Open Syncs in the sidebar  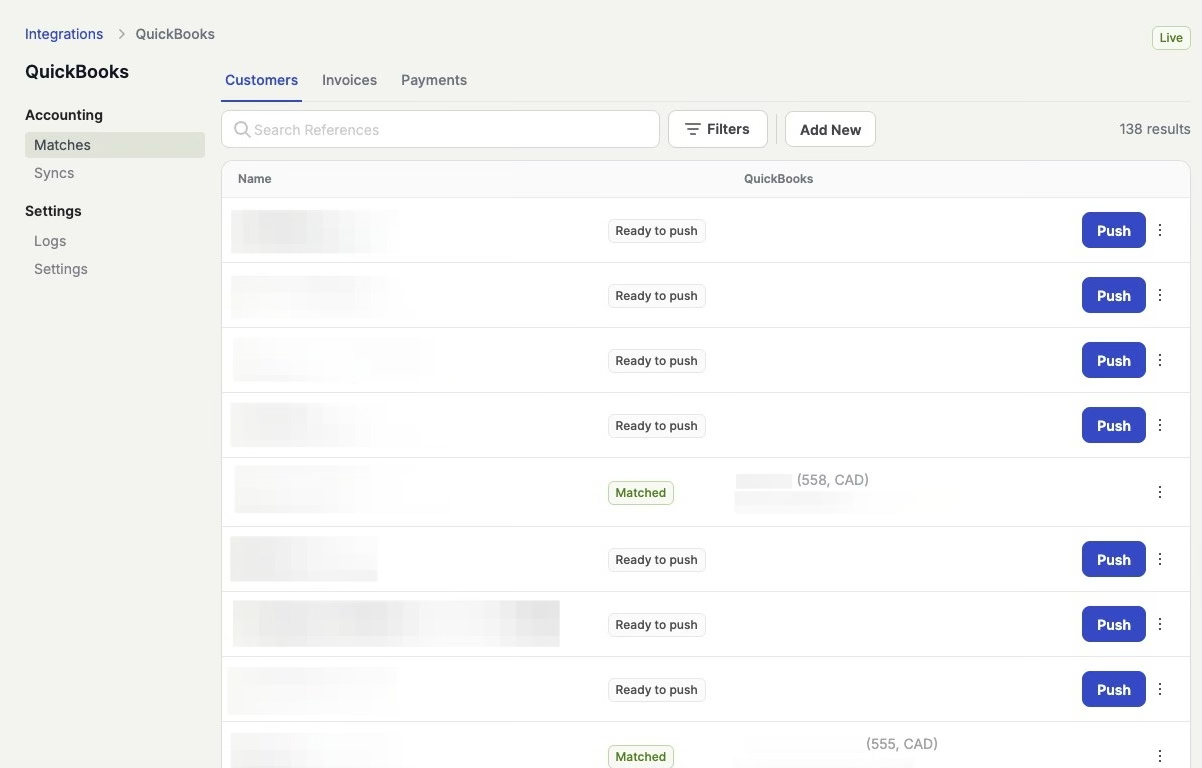[54, 173]
